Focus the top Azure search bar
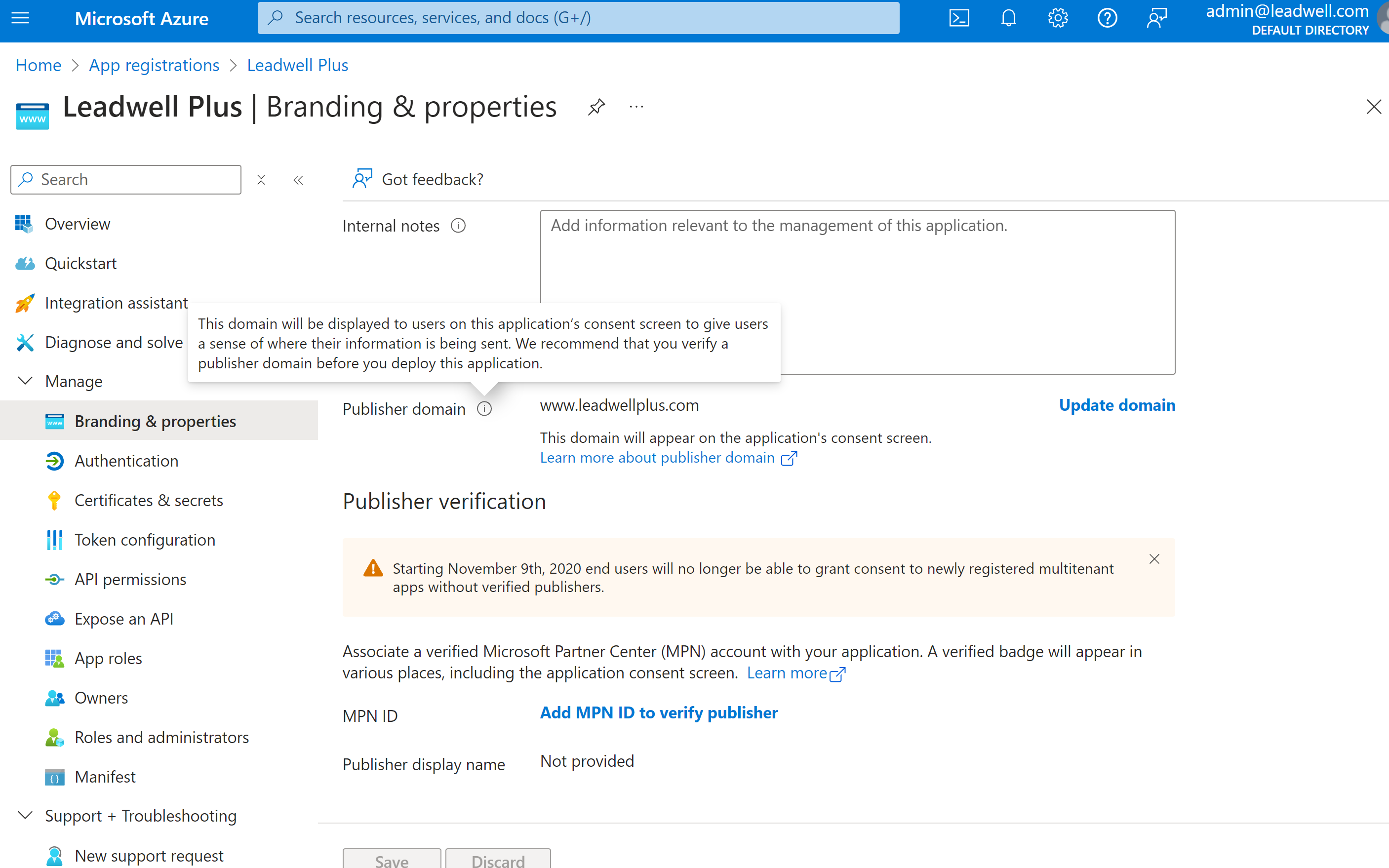The image size is (1389, 868). click(579, 18)
